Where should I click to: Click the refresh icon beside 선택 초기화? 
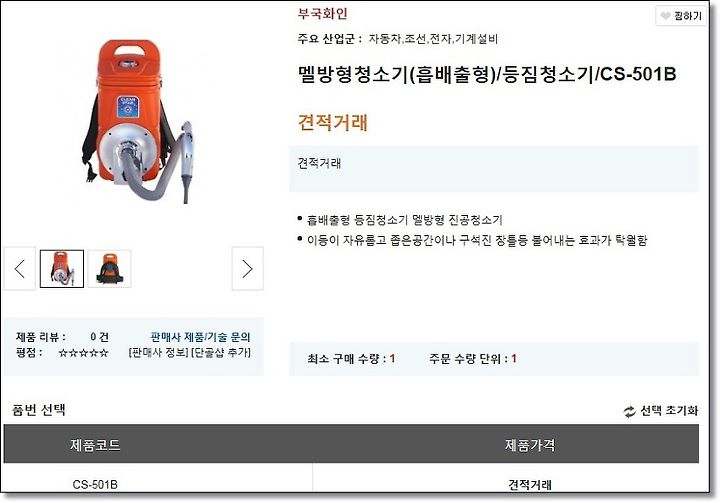[x=629, y=411]
